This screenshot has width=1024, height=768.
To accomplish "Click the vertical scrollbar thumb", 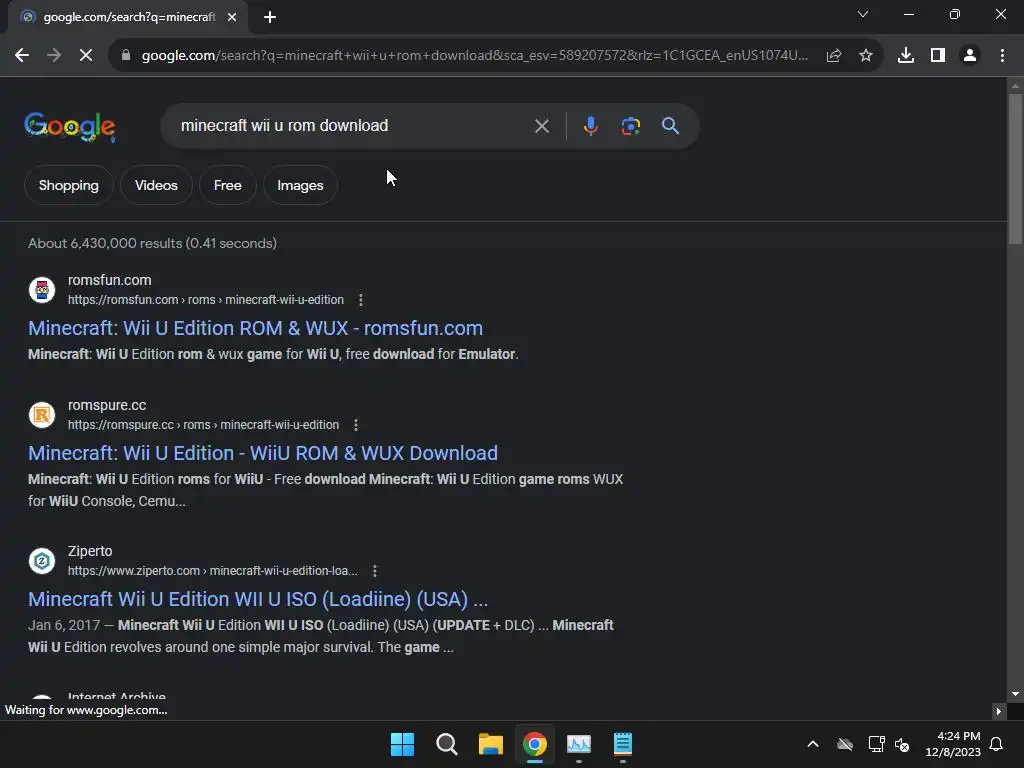I will tap(1015, 168).
